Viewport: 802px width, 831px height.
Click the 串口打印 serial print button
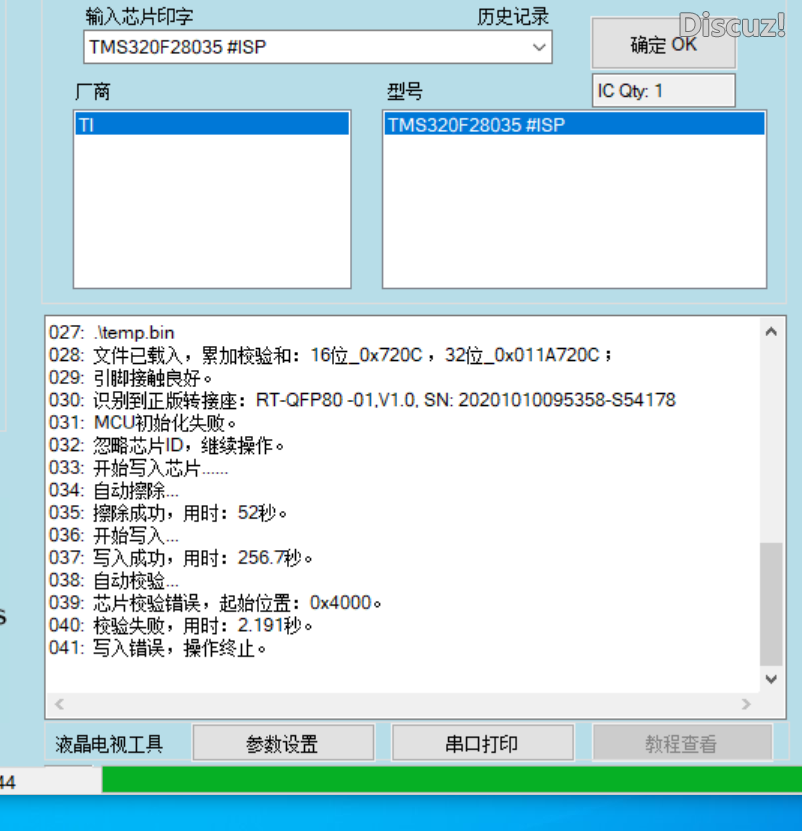tap(482, 742)
